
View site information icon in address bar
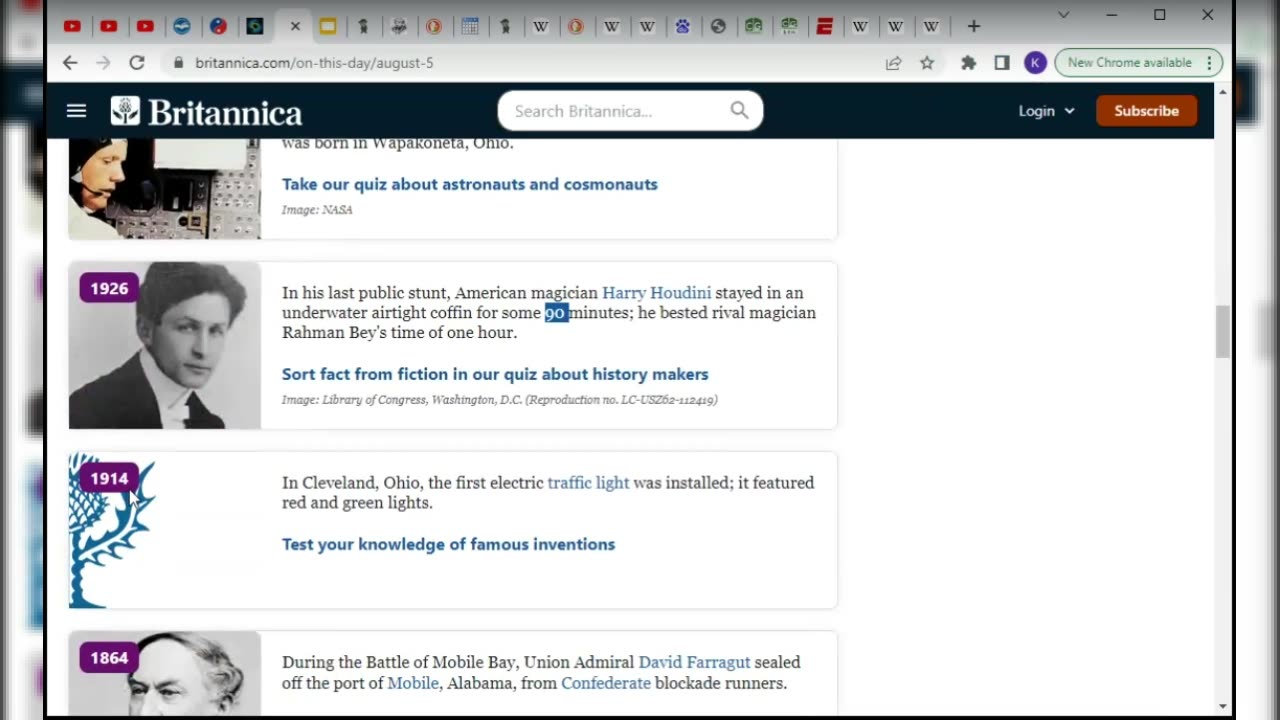click(178, 62)
